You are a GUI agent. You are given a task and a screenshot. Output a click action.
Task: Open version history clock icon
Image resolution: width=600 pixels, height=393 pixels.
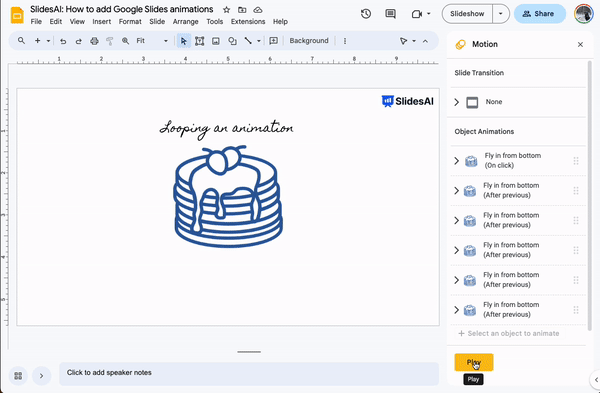click(x=366, y=14)
